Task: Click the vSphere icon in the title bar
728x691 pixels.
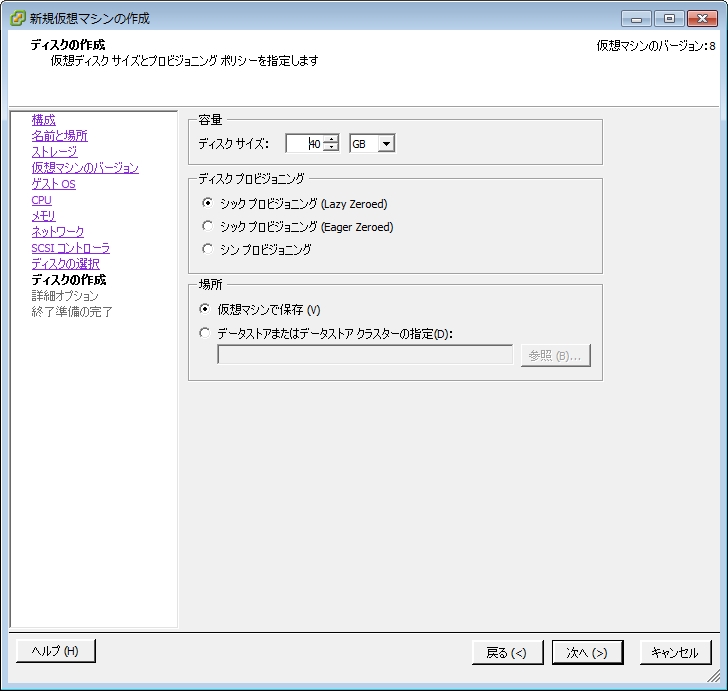Action: [x=18, y=18]
